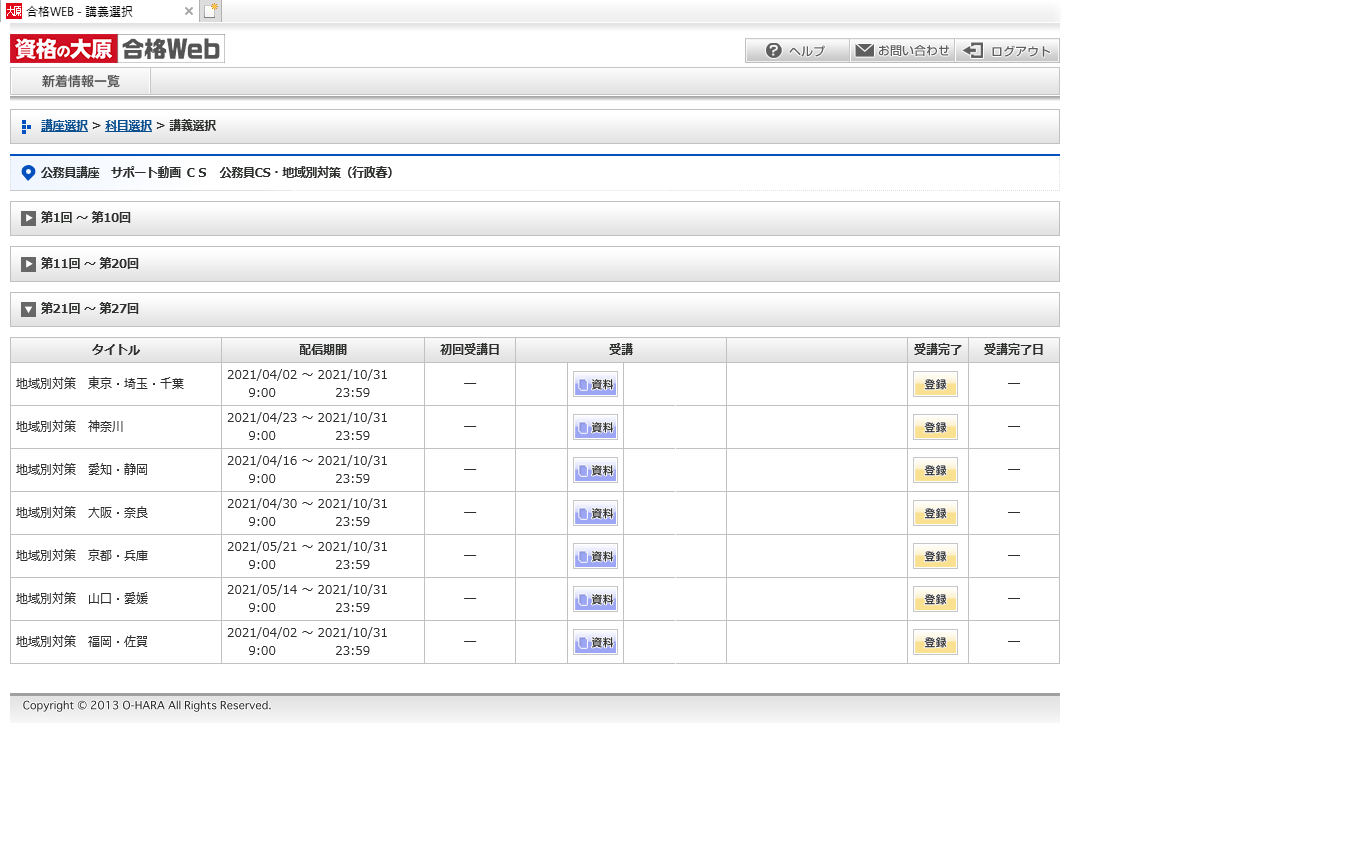
Task: Open 資料 for 京都・兵庫 row
Action: coord(595,556)
